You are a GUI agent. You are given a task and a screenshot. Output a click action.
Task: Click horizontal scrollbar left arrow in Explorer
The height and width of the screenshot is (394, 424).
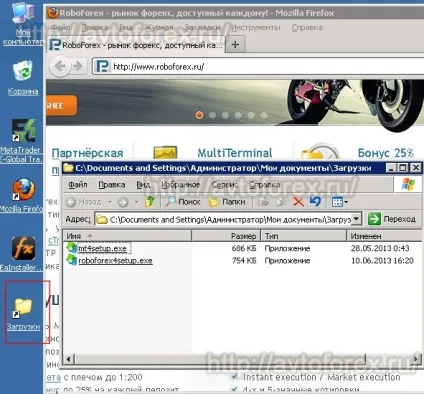coord(69,359)
